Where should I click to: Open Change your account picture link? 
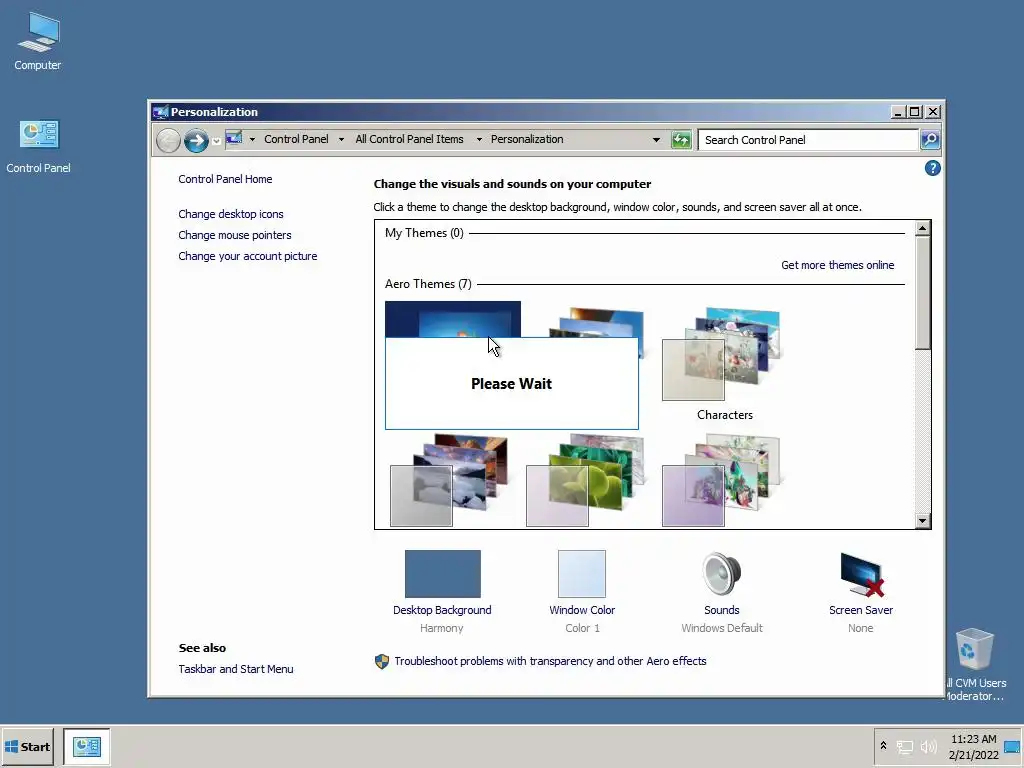(248, 256)
